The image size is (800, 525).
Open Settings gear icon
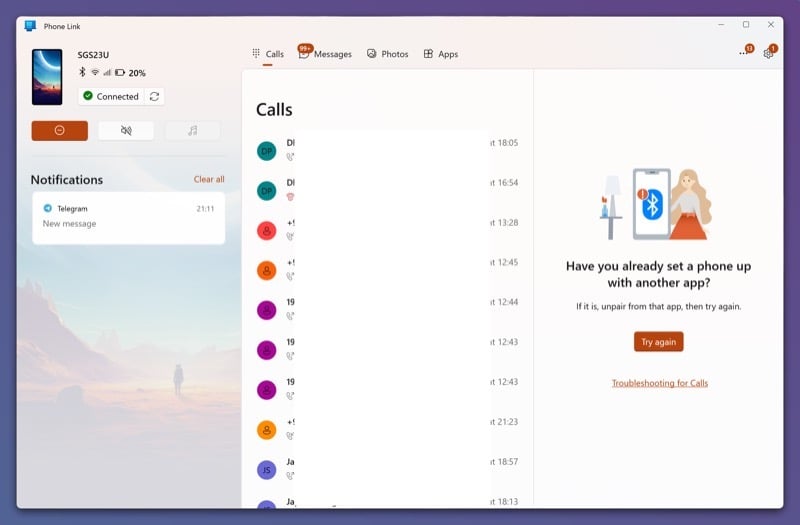tap(769, 53)
